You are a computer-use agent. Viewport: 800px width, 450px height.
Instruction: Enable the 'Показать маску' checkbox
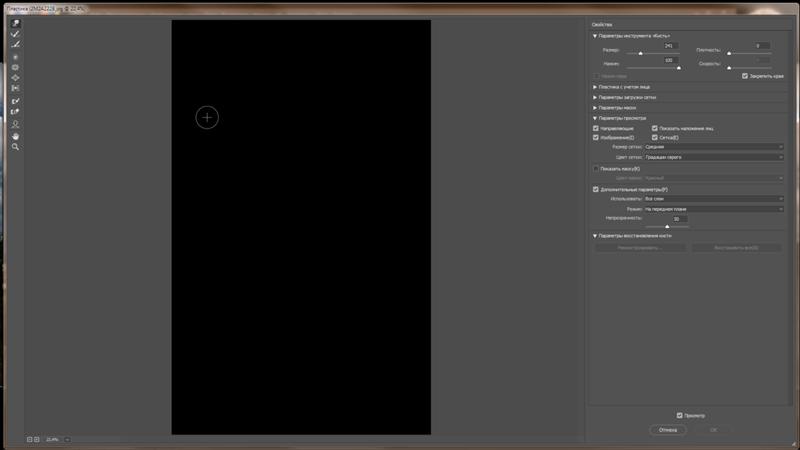(595, 169)
